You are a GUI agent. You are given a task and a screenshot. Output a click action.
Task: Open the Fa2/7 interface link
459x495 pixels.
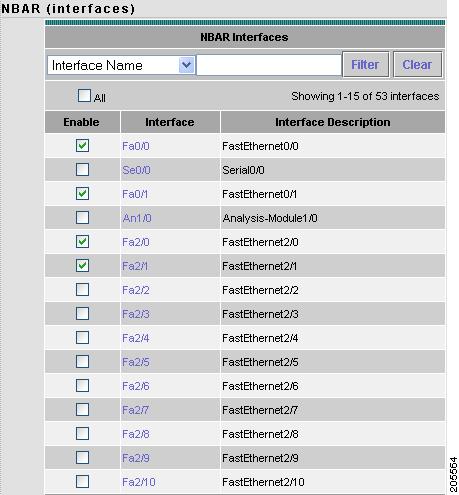(135, 410)
